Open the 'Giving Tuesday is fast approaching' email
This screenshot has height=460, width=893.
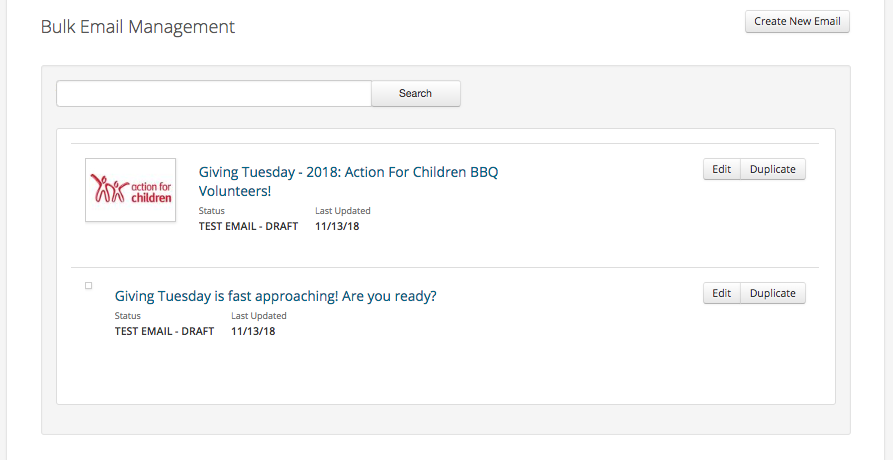tap(275, 296)
